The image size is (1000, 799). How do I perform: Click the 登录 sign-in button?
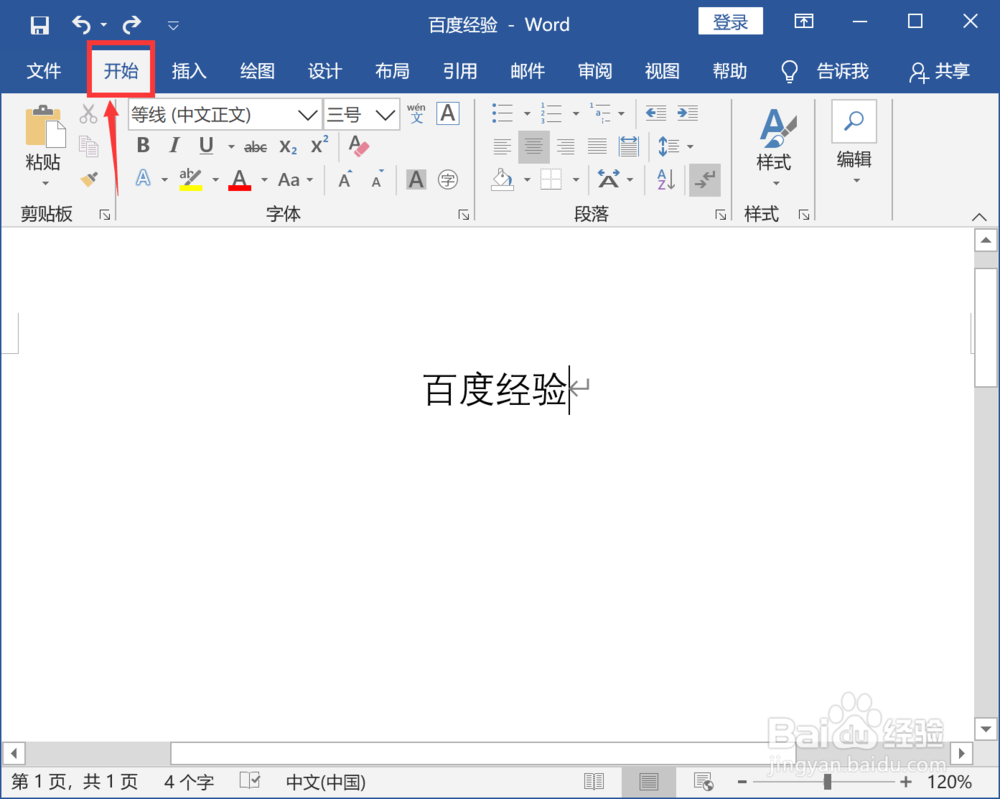pos(730,22)
